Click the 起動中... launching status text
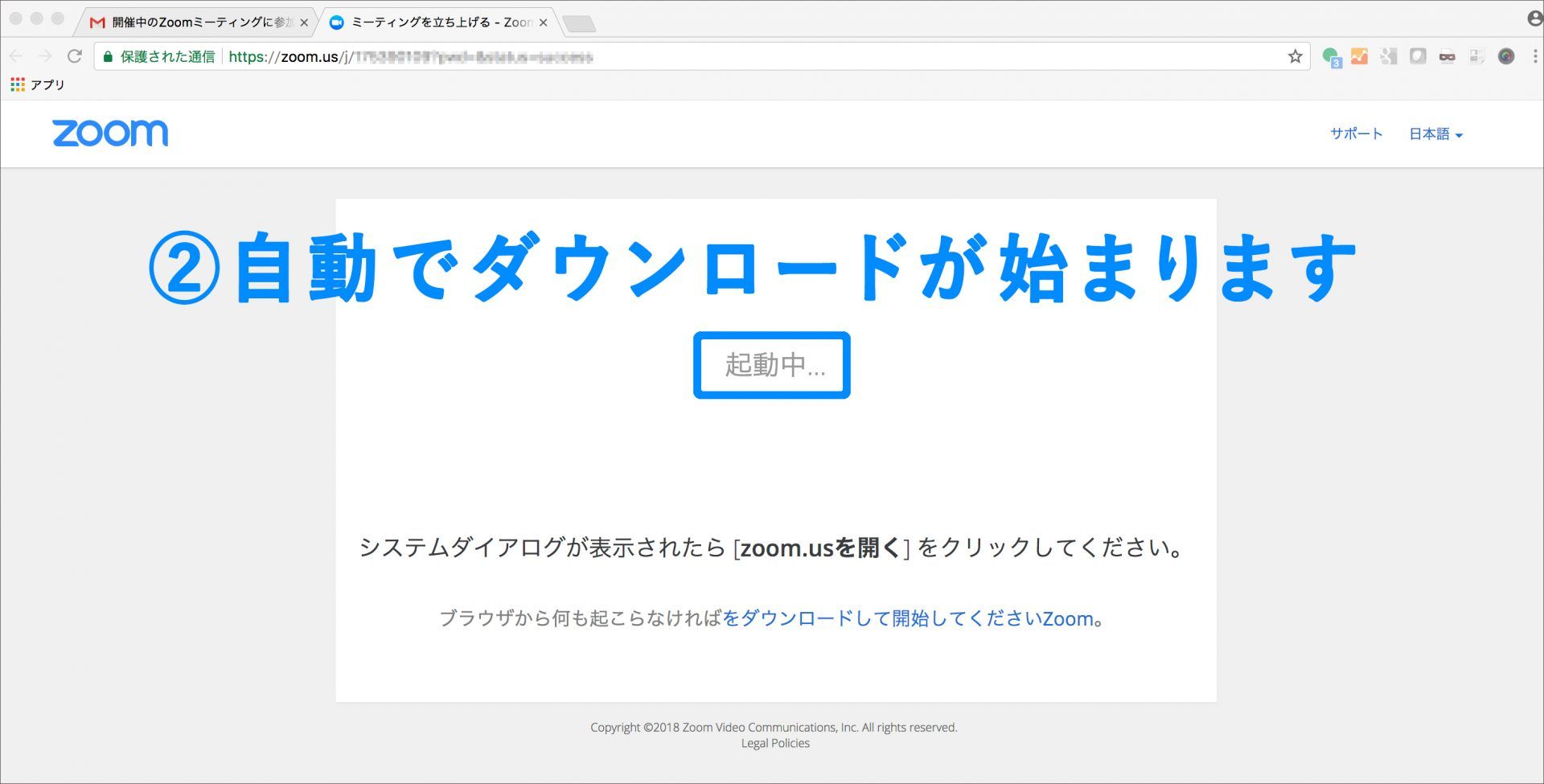Viewport: 1544px width, 784px height. 775,364
